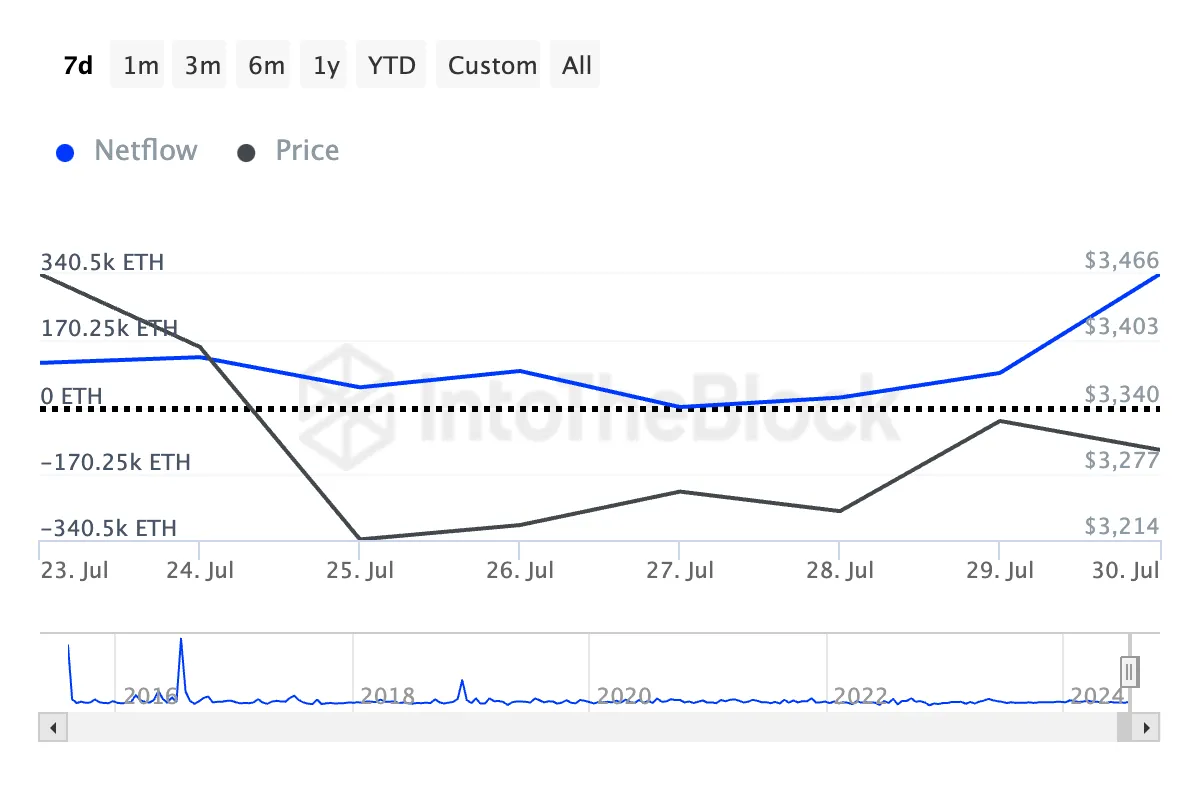This screenshot has height=800, width=1200.
Task: Hide the Price line via legend
Action: (246, 151)
